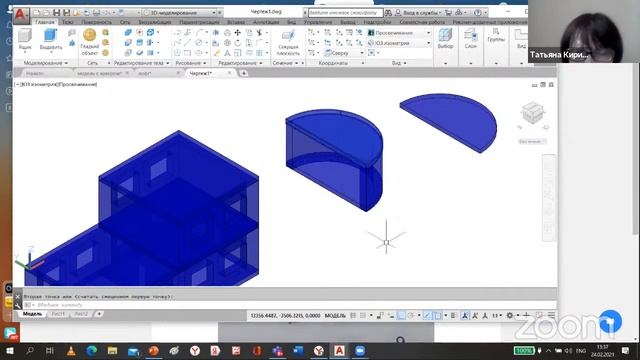Click the Move tool in Редактирование panel
Image resolution: width=640 pixels, height=360 pixels.
point(237,33)
